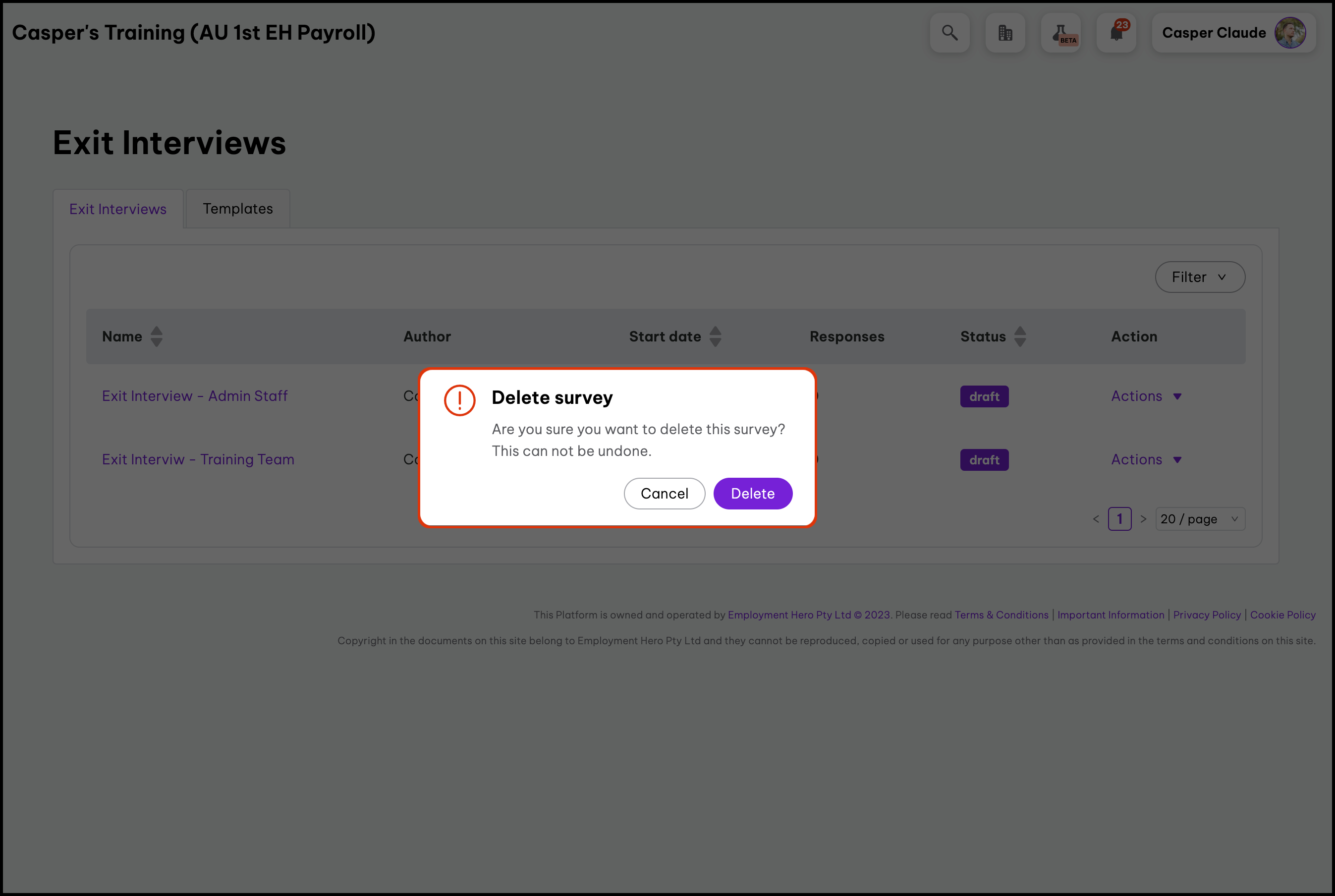Confirm with the purple Delete button

click(752, 493)
